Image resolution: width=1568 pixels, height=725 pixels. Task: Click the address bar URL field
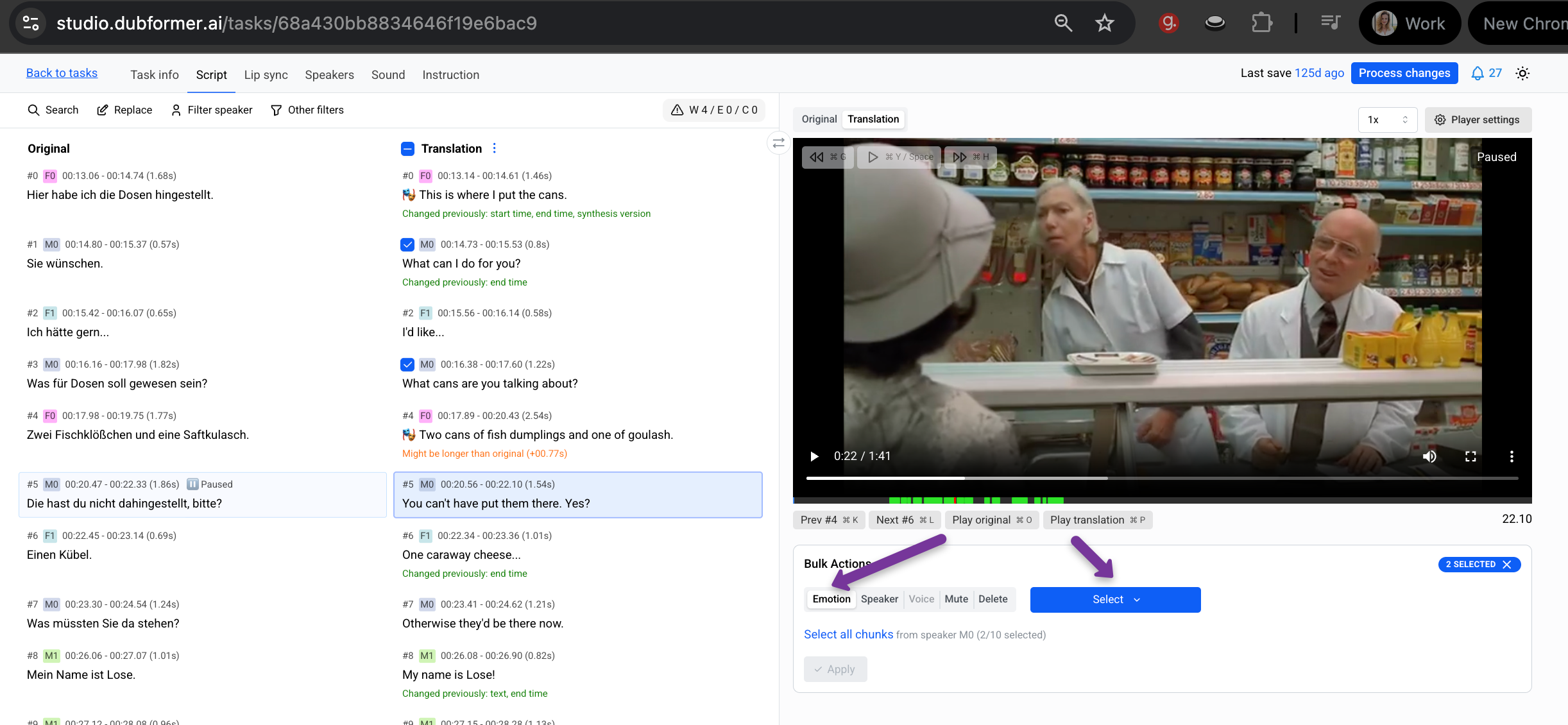pyautogui.click(x=296, y=23)
